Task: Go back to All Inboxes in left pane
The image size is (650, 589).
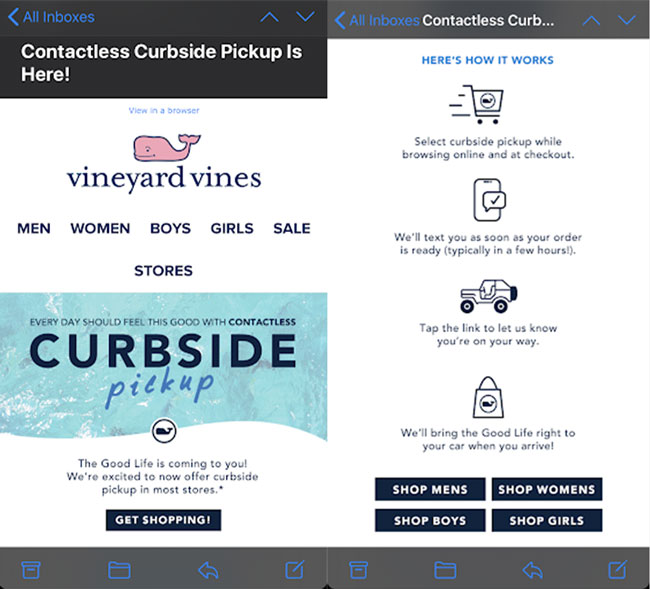Action: (51, 17)
